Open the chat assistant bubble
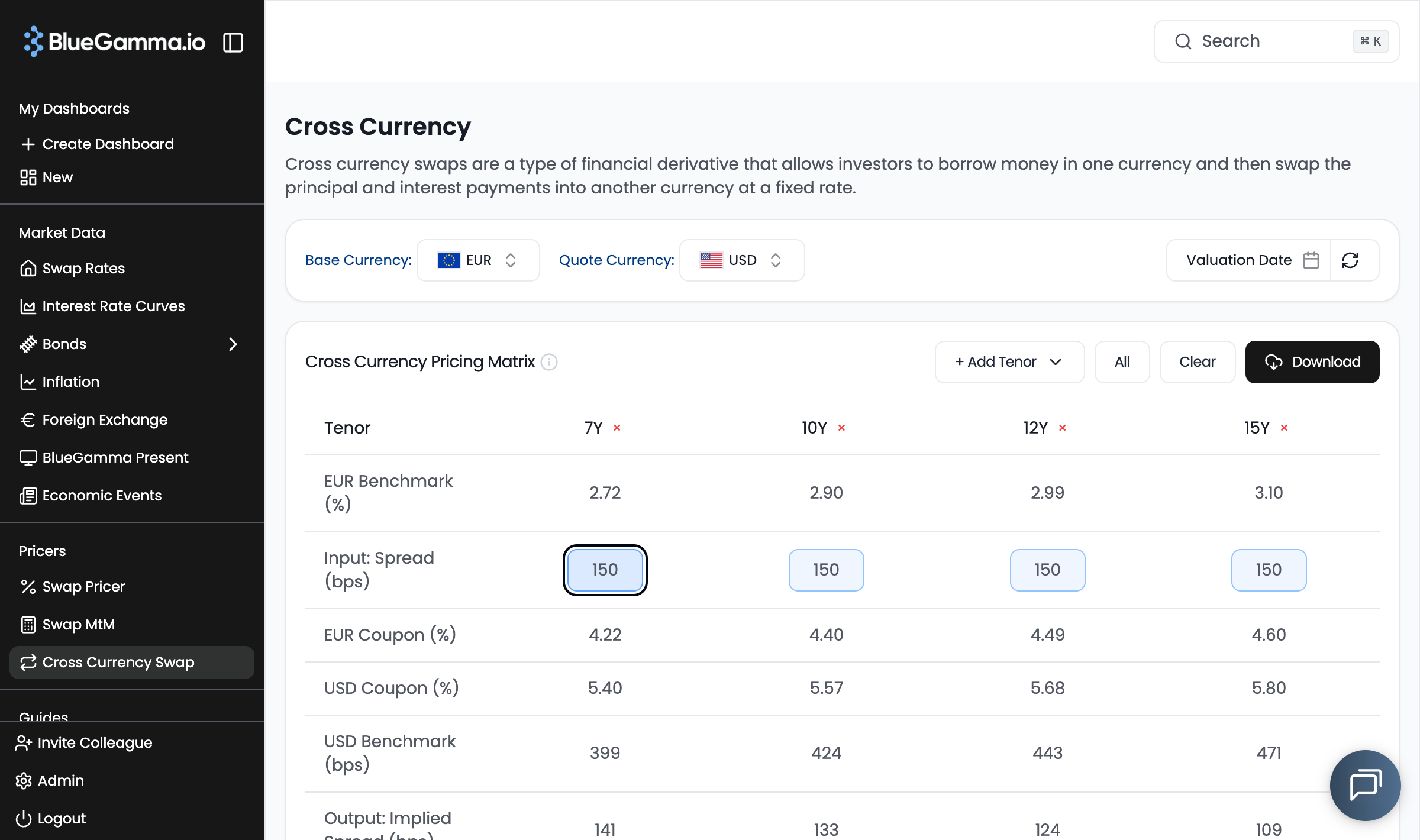The image size is (1420, 840). tap(1365, 785)
